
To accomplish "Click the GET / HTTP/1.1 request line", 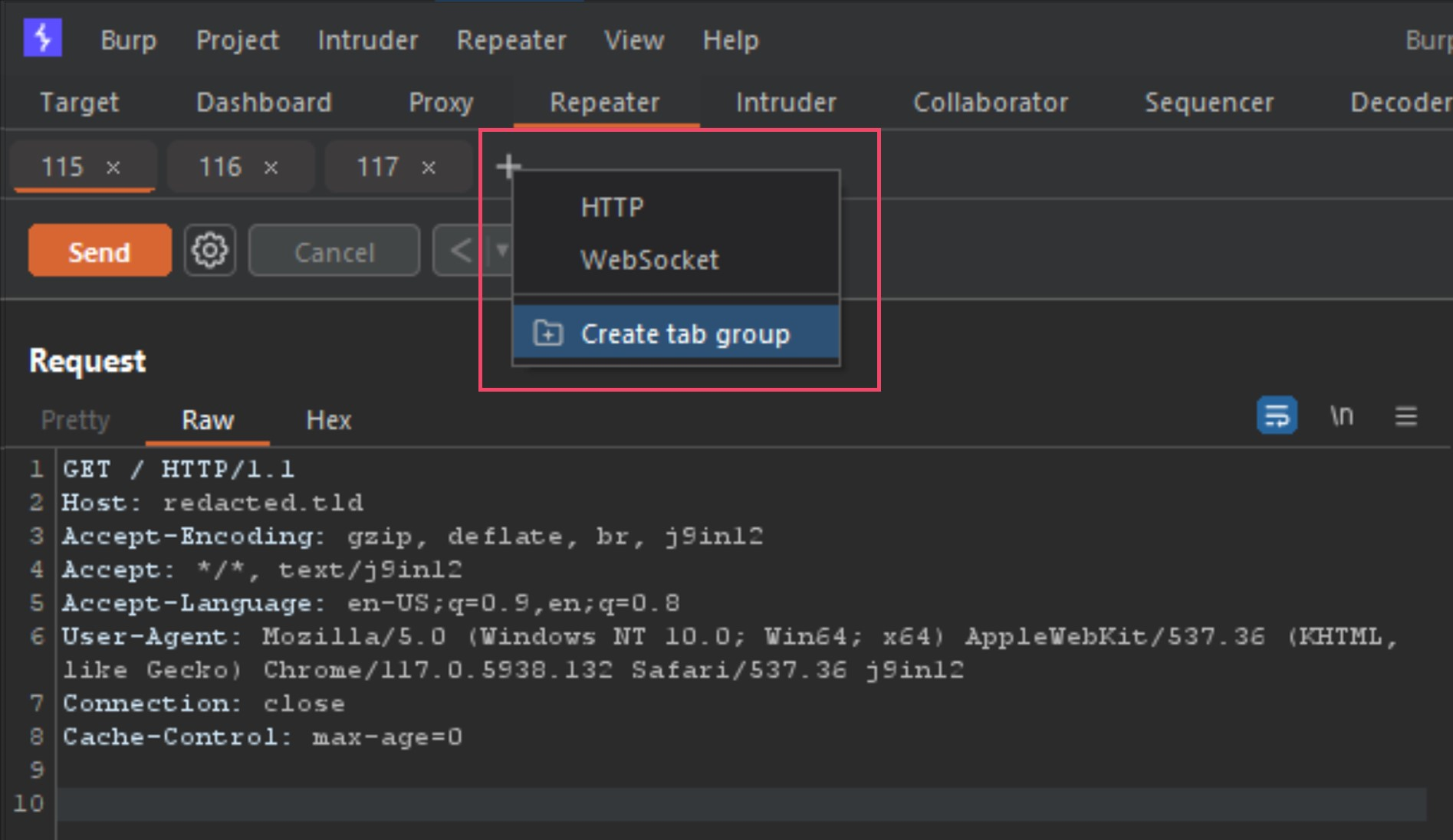I will tap(179, 469).
